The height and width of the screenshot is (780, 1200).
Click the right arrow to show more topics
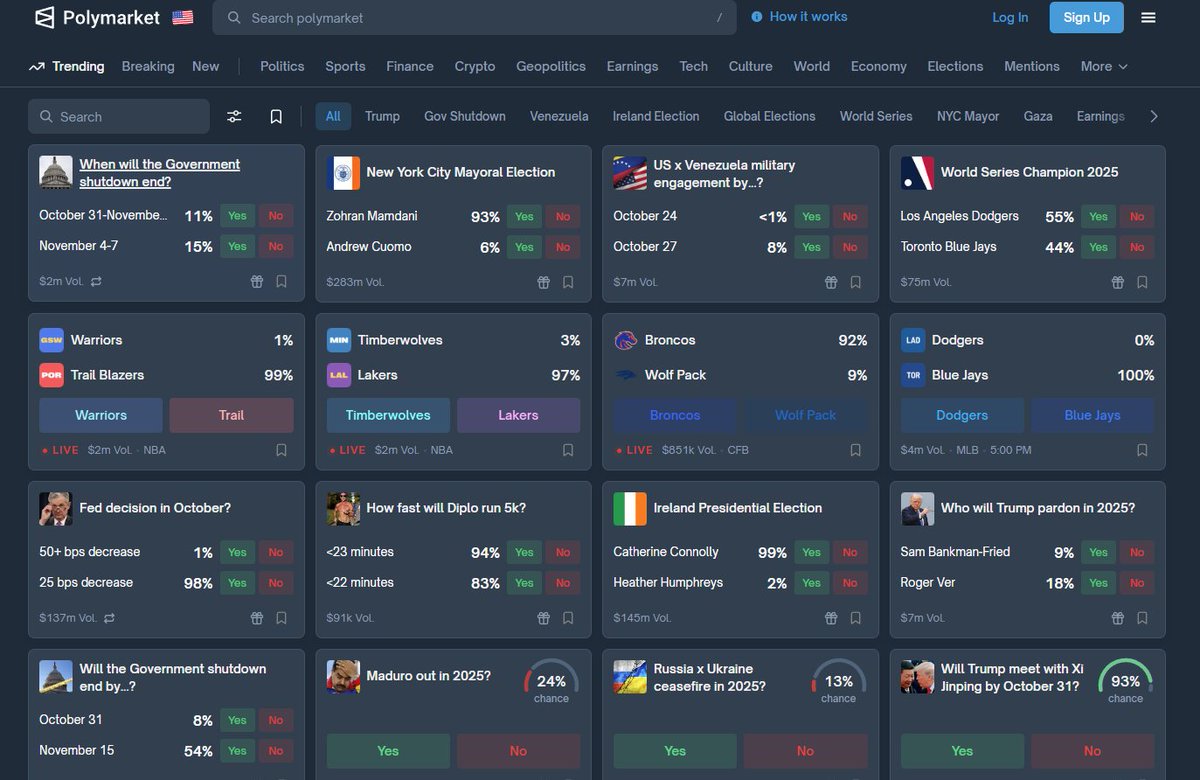tap(1154, 116)
